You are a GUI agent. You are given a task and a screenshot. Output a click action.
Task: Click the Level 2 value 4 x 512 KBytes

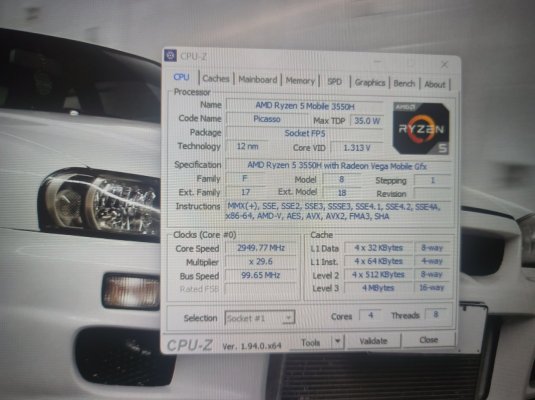(x=378, y=274)
